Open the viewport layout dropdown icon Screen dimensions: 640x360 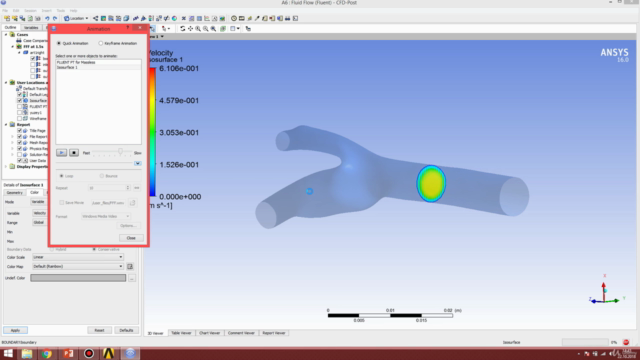click(x=235, y=29)
